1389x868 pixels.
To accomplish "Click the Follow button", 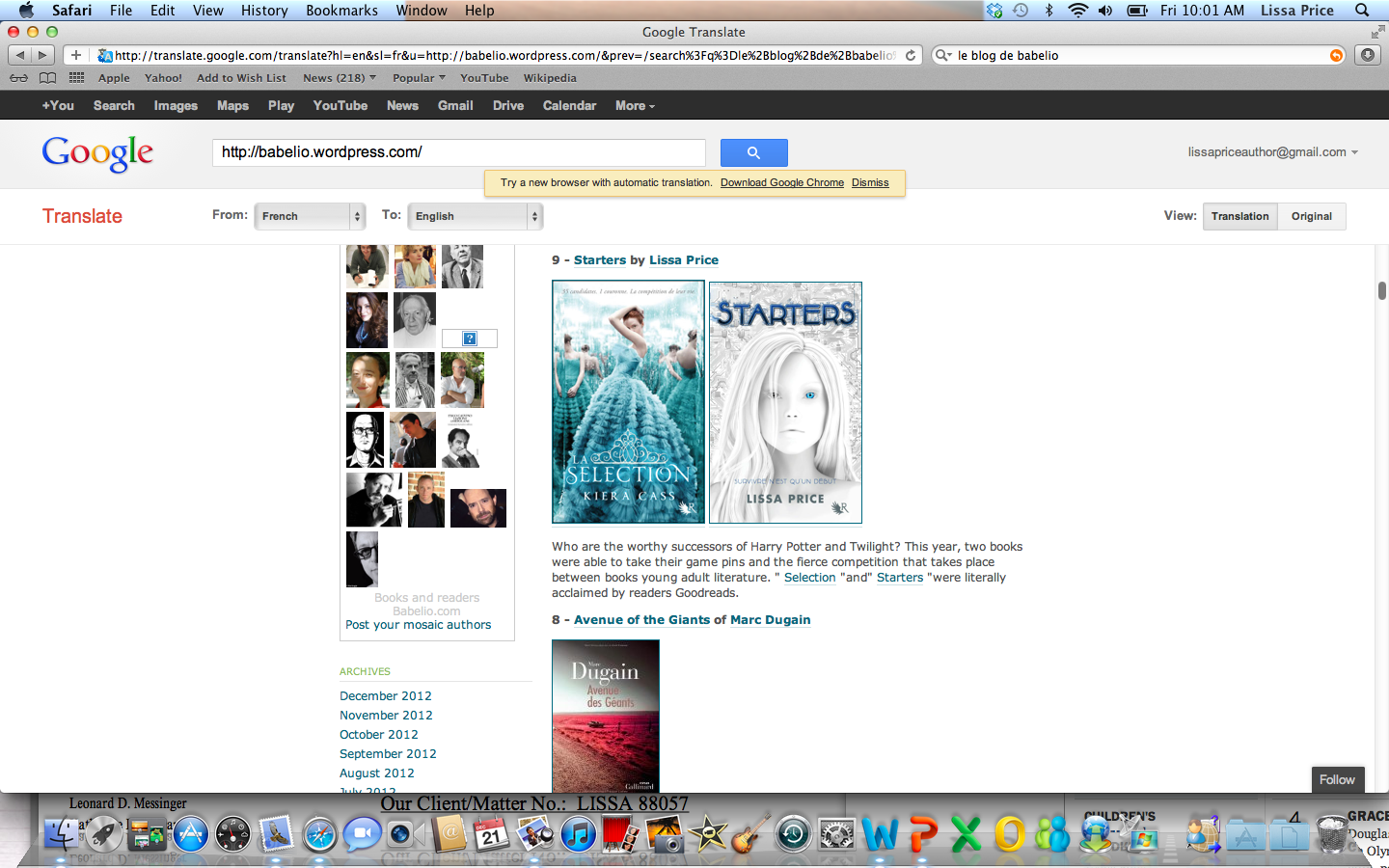I will [x=1337, y=779].
